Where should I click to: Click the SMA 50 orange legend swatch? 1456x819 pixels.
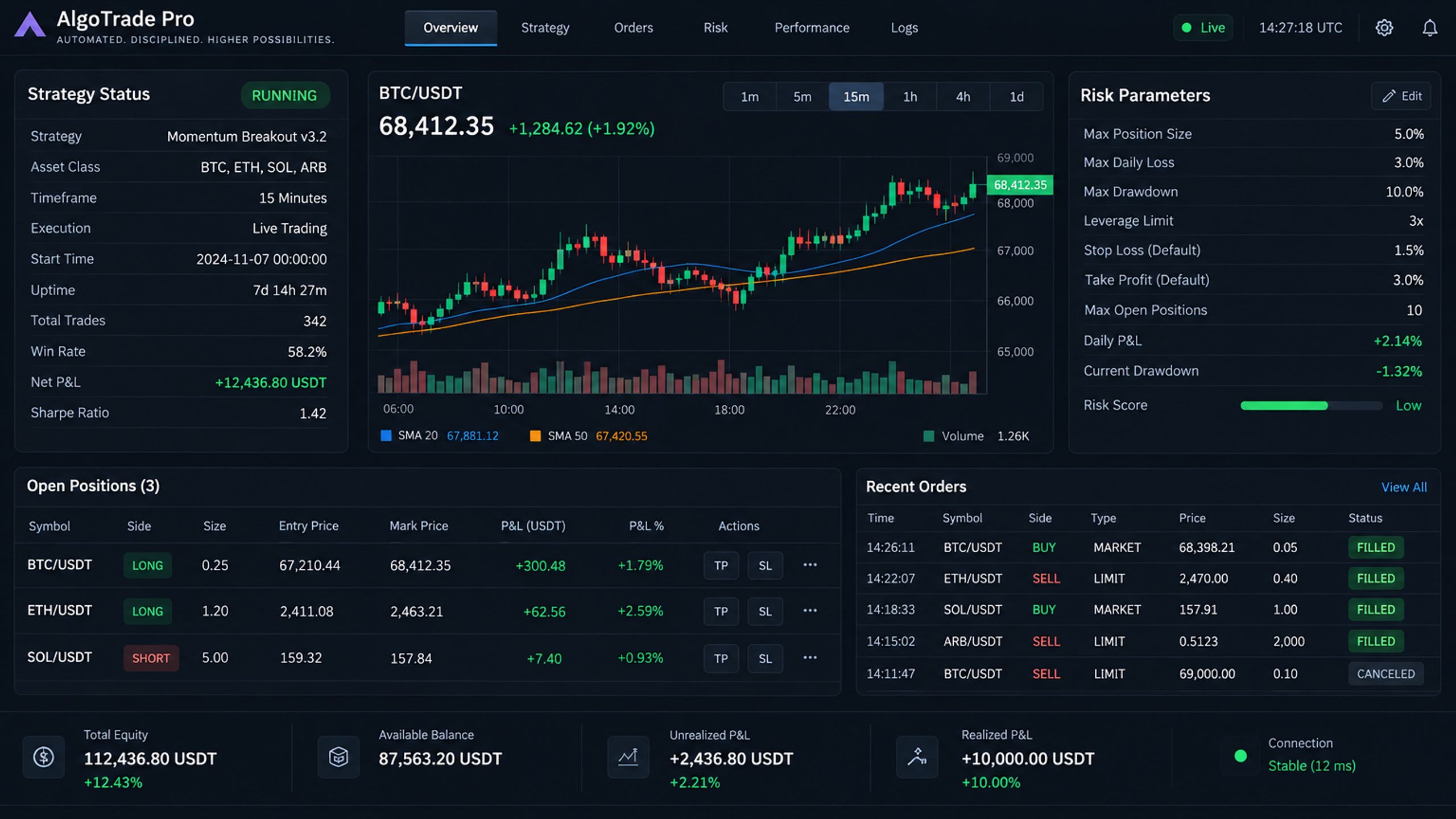535,436
